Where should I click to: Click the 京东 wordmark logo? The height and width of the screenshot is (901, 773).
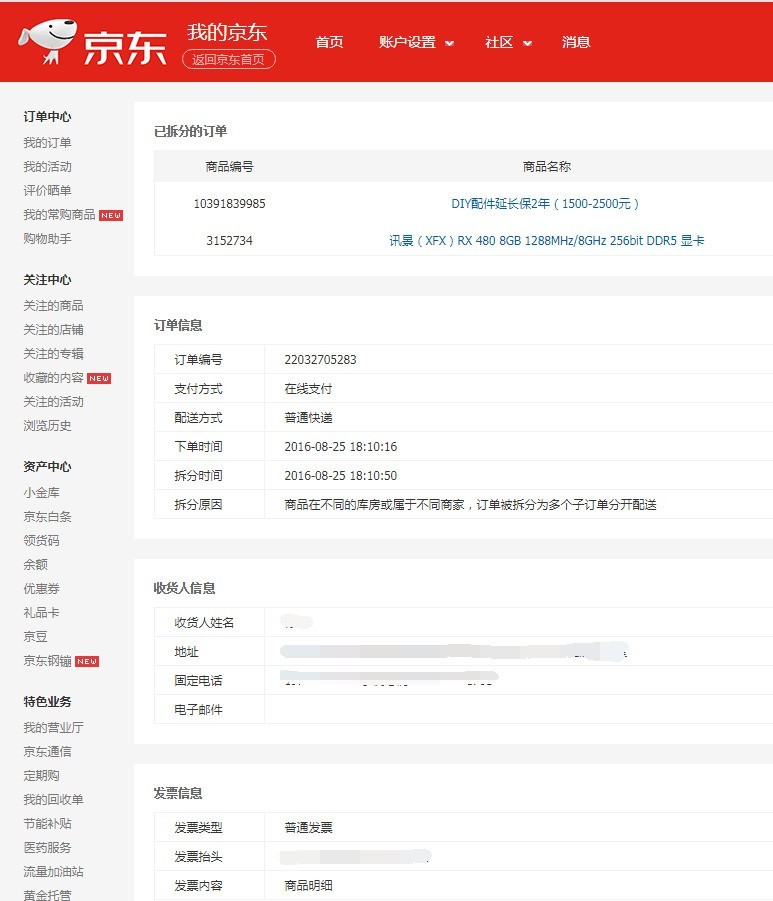point(125,47)
